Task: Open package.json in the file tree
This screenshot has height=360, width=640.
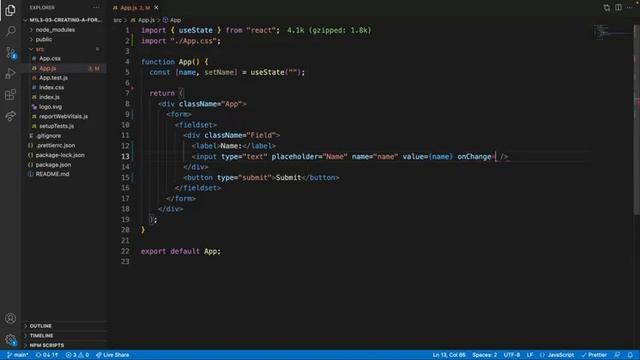Action: click(x=64, y=165)
